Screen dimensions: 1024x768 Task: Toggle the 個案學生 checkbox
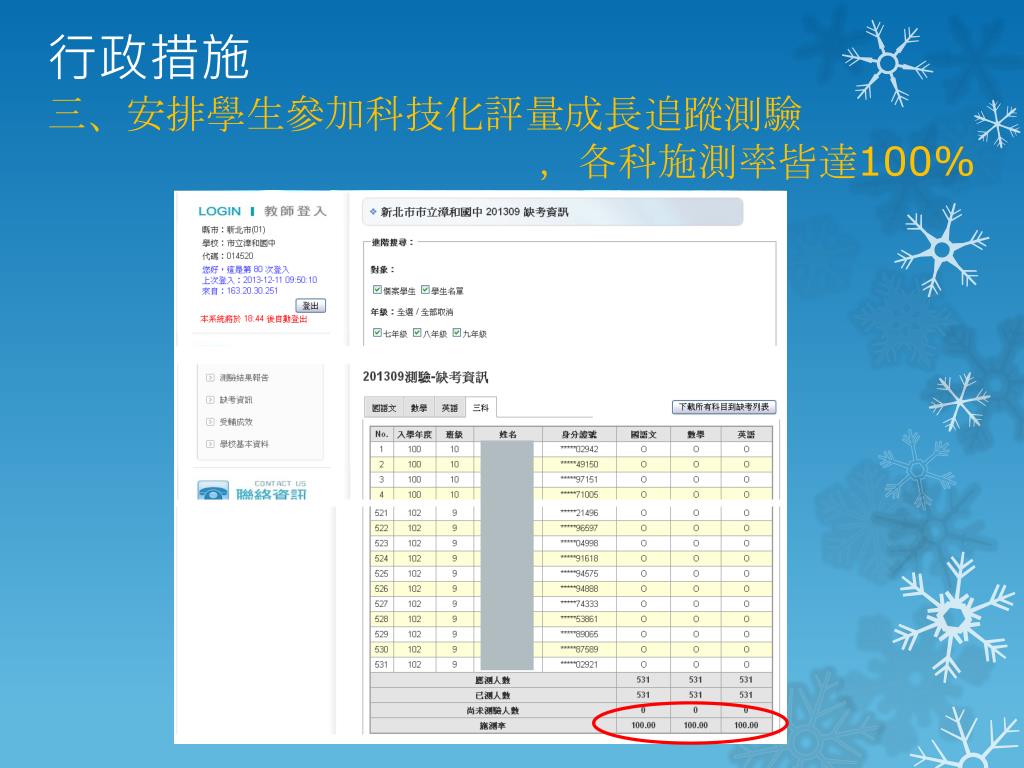377,289
